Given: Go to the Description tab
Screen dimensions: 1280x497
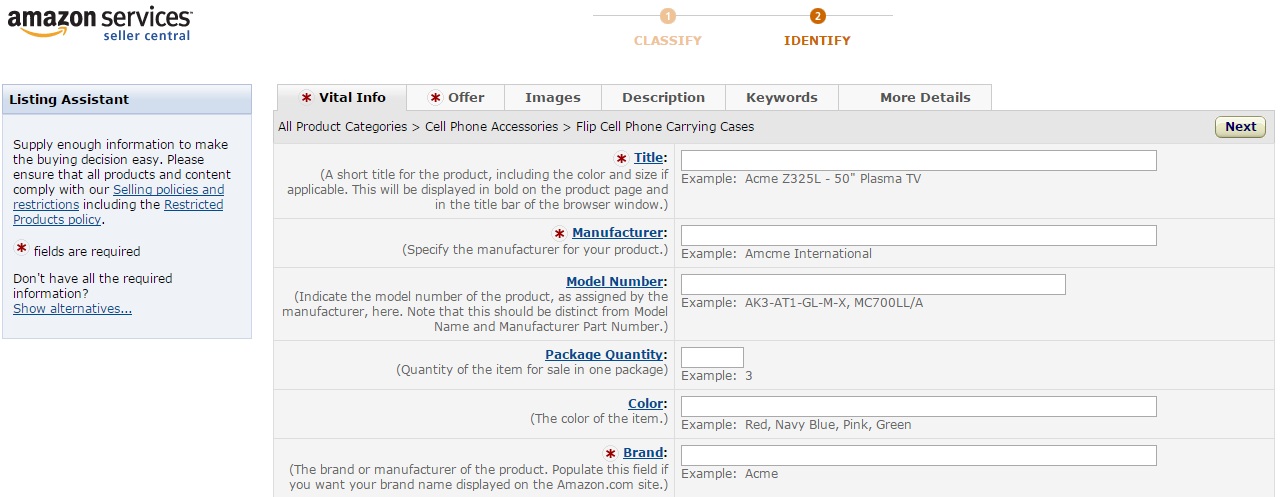Looking at the screenshot, I should tap(663, 98).
